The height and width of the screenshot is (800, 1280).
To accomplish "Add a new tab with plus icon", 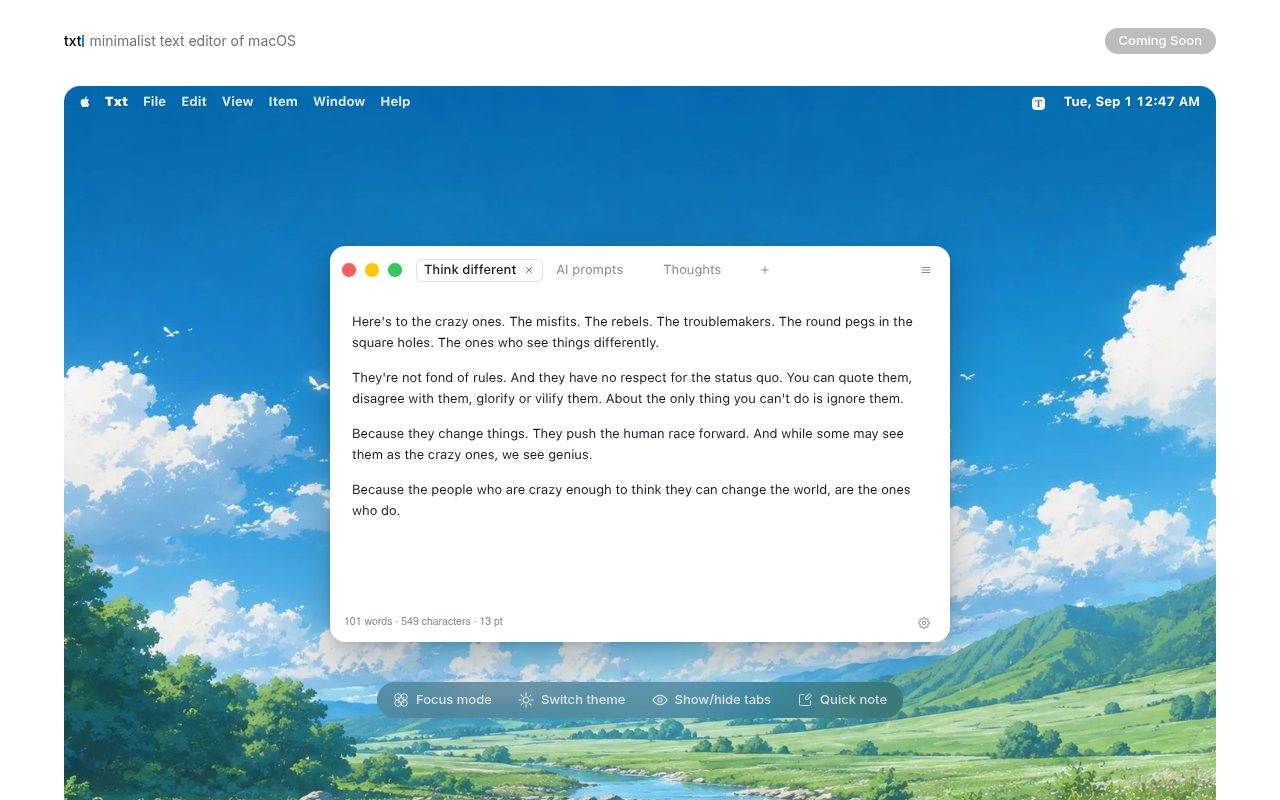I will (765, 270).
